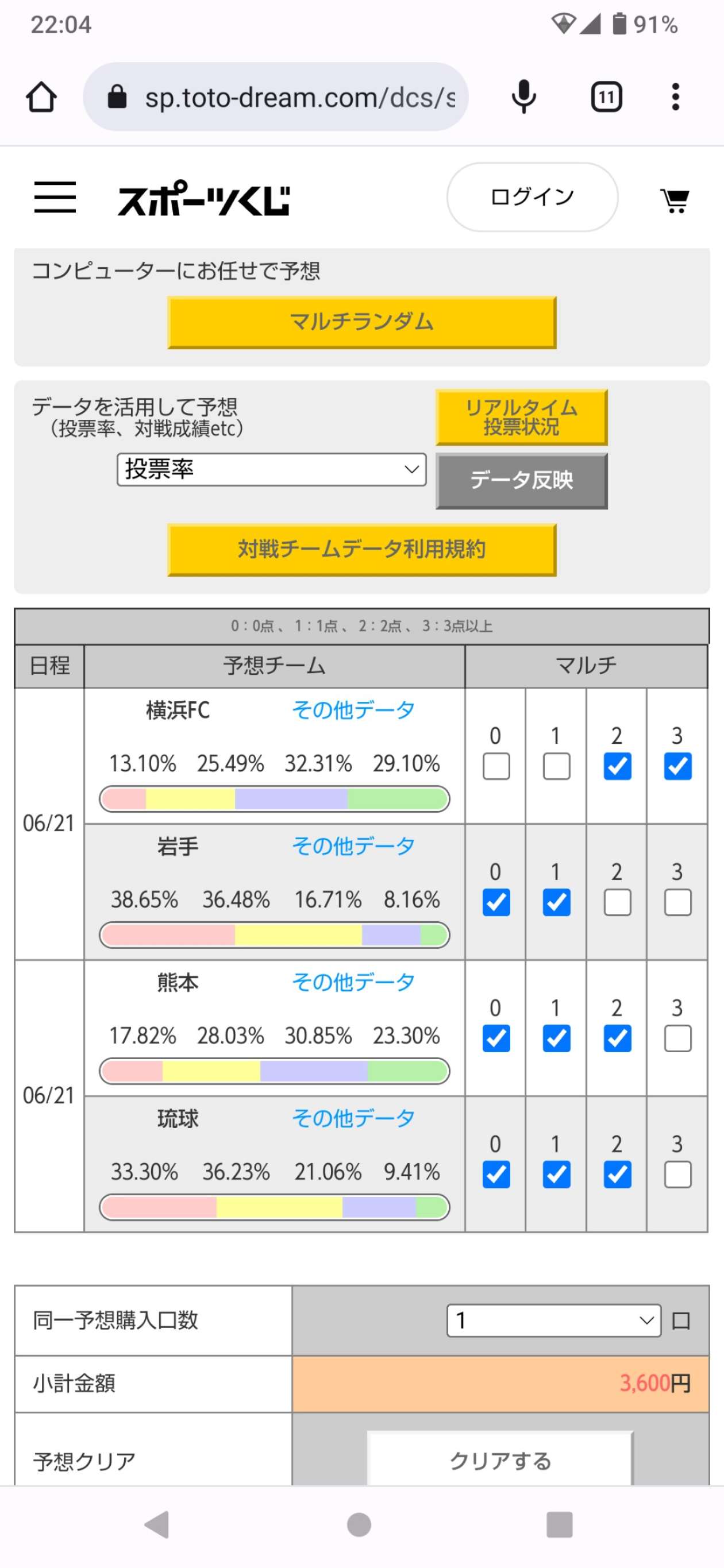Click the ログイン button
Viewport: 724px width, 1568px height.
(x=532, y=196)
